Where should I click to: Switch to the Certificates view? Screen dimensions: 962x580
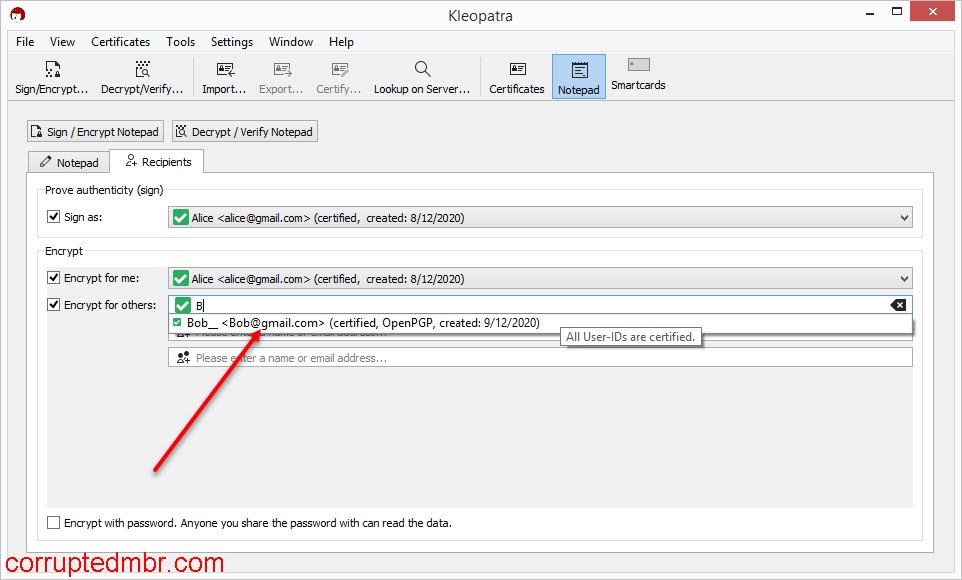point(515,75)
